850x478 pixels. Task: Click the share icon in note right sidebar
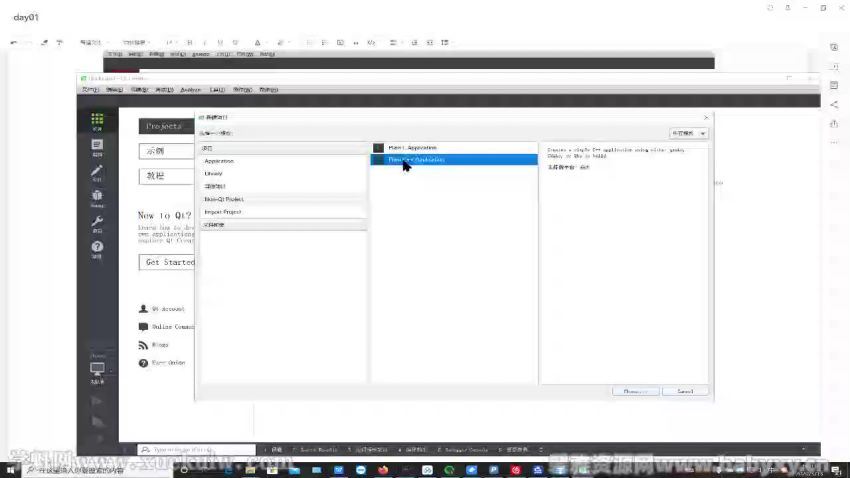[x=834, y=105]
